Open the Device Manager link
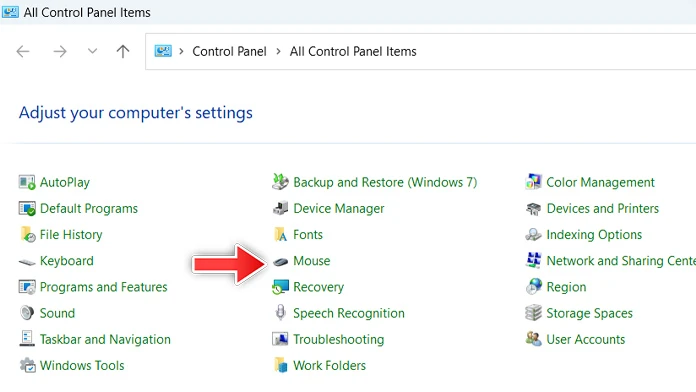This screenshot has width=696, height=392. tap(339, 209)
